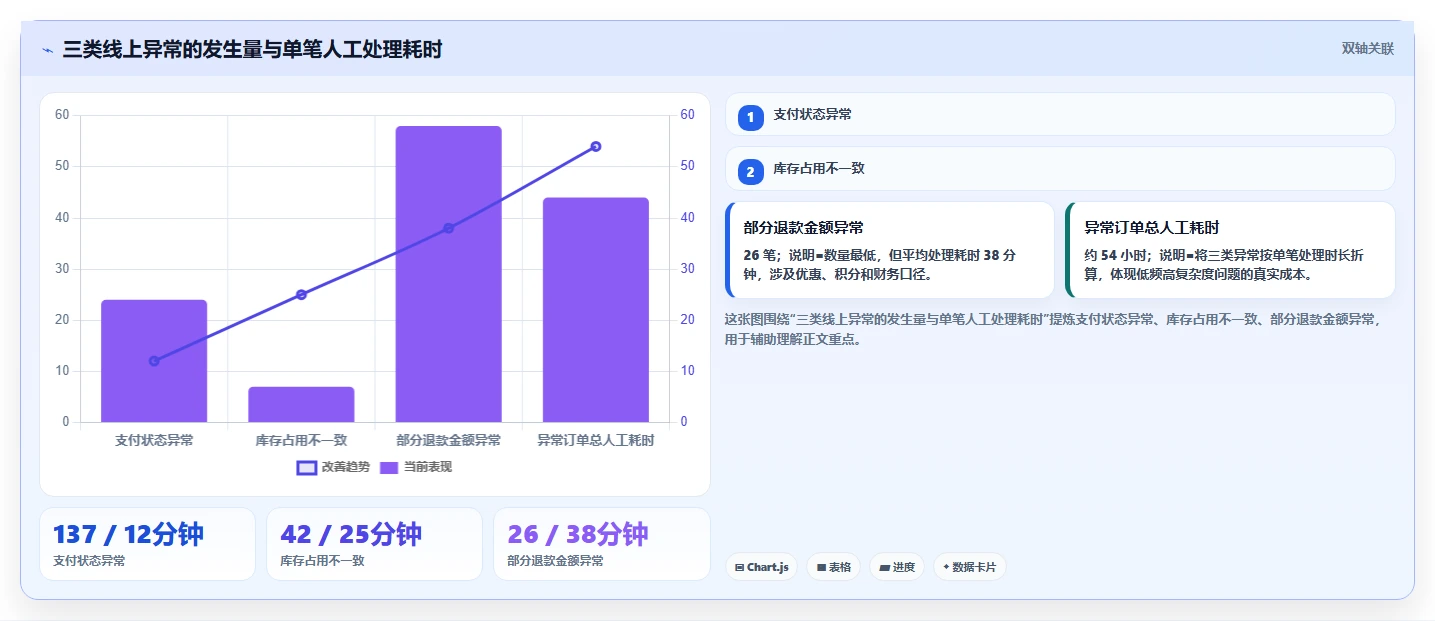Select list item 2 库存占用不一致
Screen dimensions: 1435x621
tap(1060, 169)
